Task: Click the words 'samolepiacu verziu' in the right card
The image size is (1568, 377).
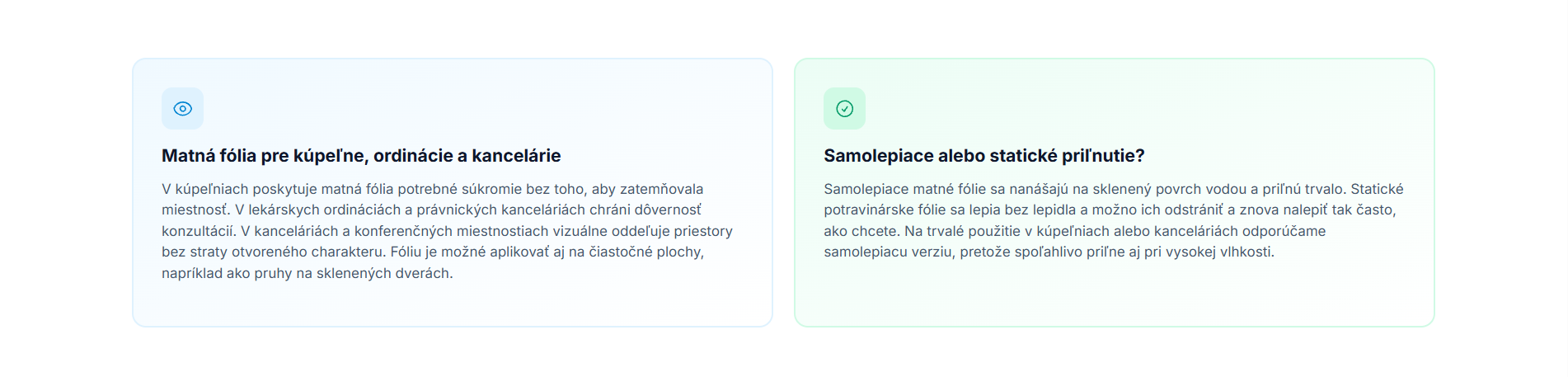Action: (x=887, y=252)
